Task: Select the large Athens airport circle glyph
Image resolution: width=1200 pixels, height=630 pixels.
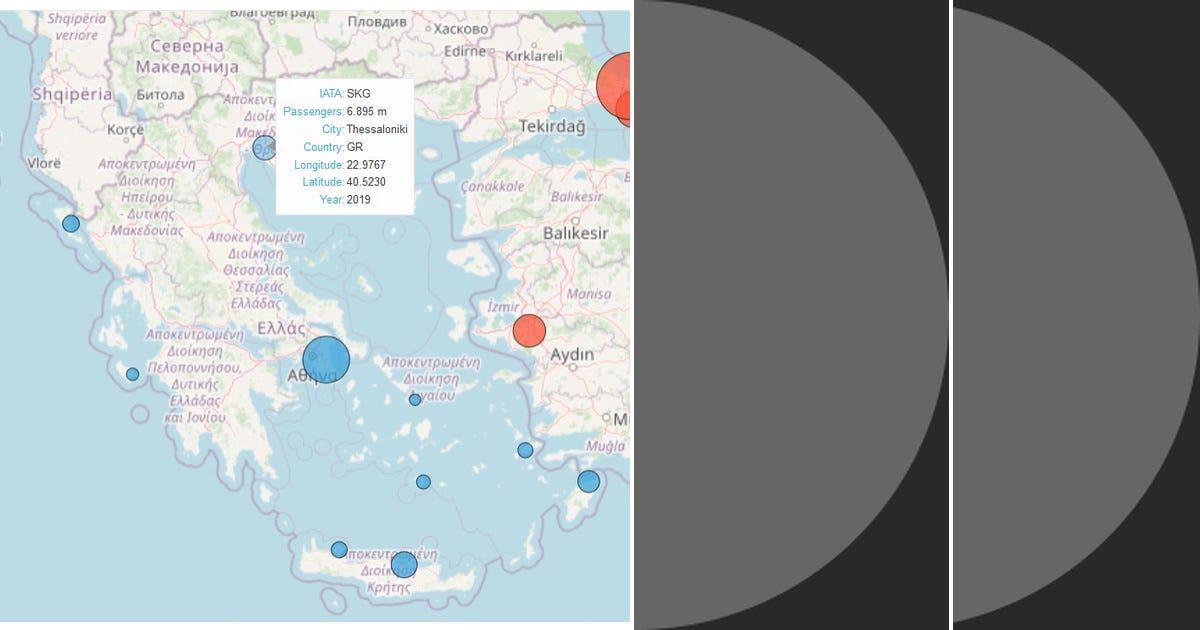Action: coord(325,358)
